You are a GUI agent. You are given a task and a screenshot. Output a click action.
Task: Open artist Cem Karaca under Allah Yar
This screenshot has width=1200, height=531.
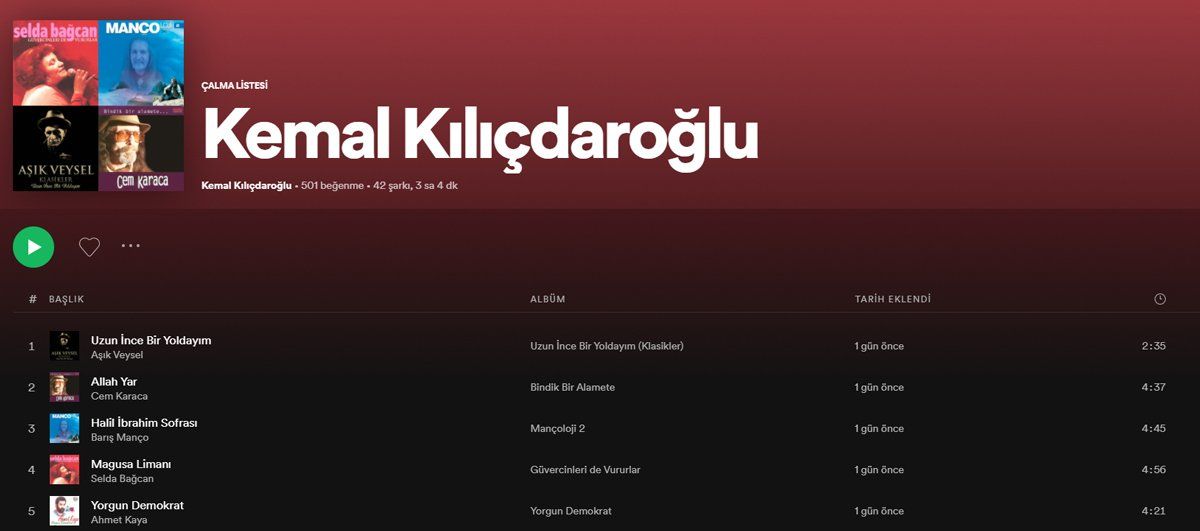coord(119,396)
